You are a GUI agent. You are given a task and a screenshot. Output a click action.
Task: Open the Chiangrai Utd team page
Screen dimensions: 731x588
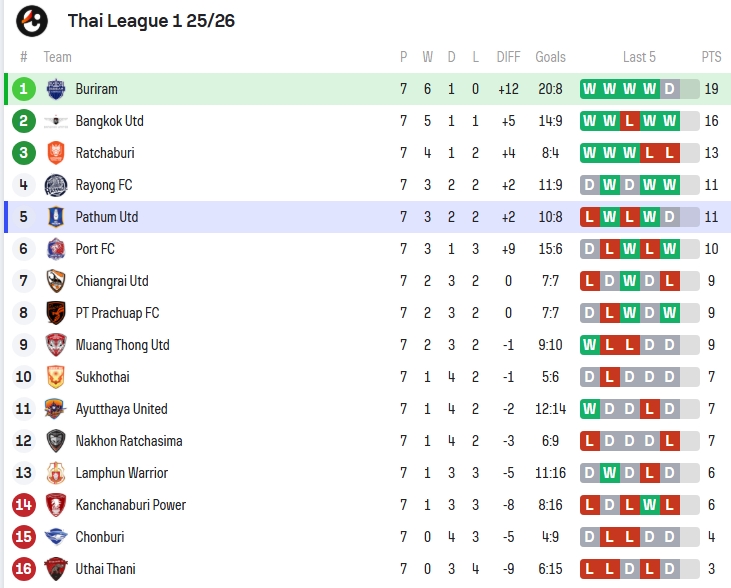(x=111, y=281)
